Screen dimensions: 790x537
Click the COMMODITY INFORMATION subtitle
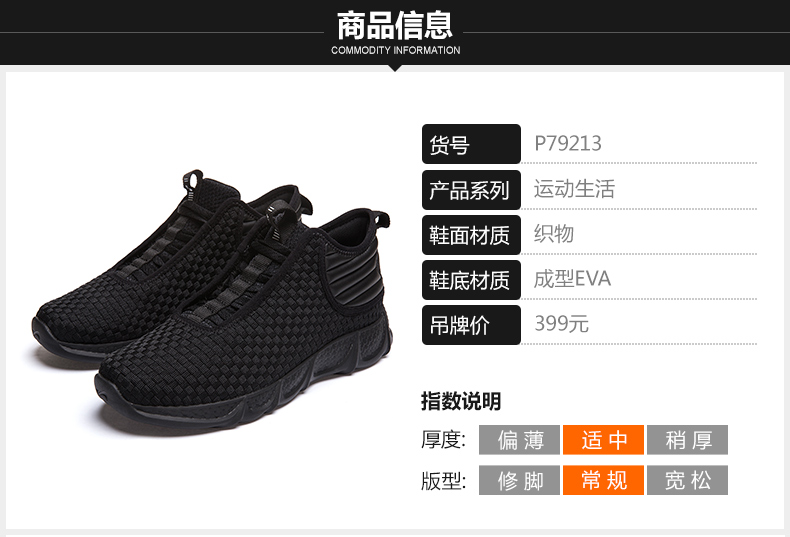396,50
